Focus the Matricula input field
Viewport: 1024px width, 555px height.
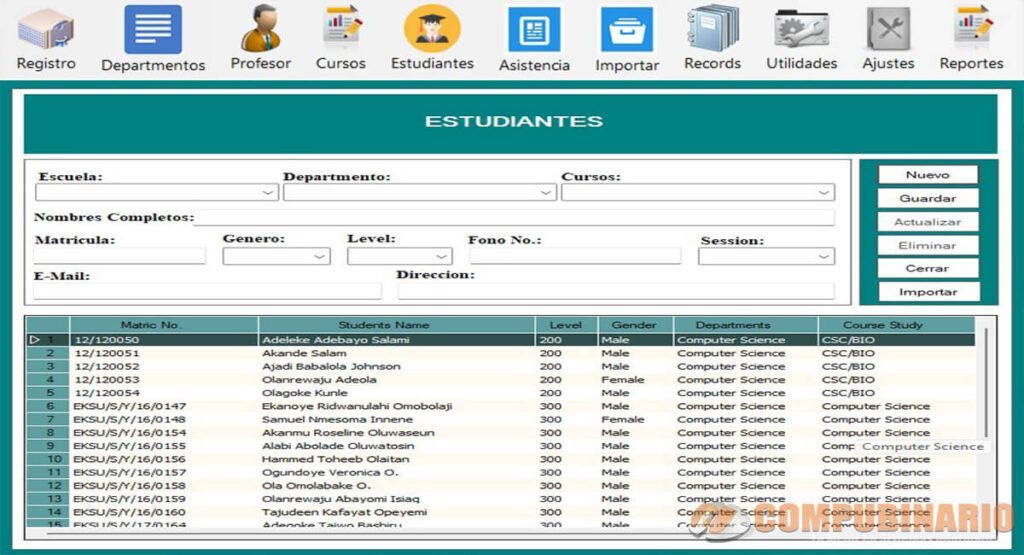pos(120,256)
